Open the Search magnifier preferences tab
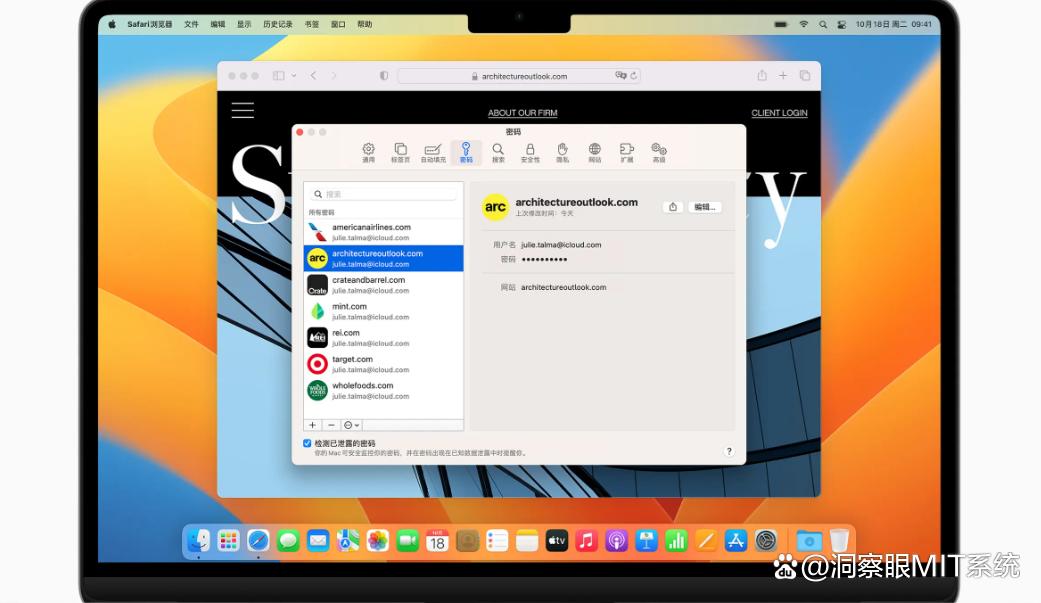The width and height of the screenshot is (1041, 603). tap(498, 153)
